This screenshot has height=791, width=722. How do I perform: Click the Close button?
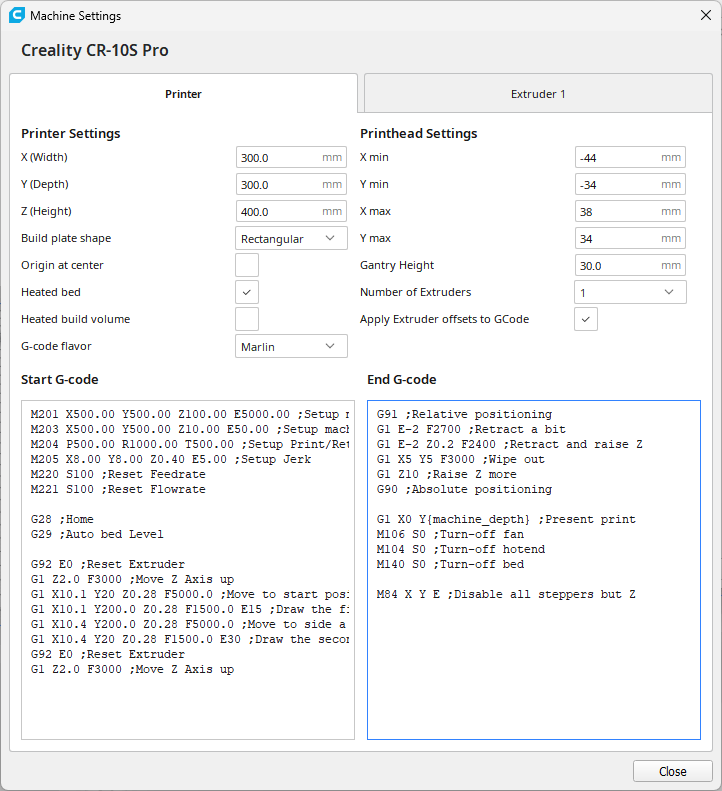[x=673, y=771]
